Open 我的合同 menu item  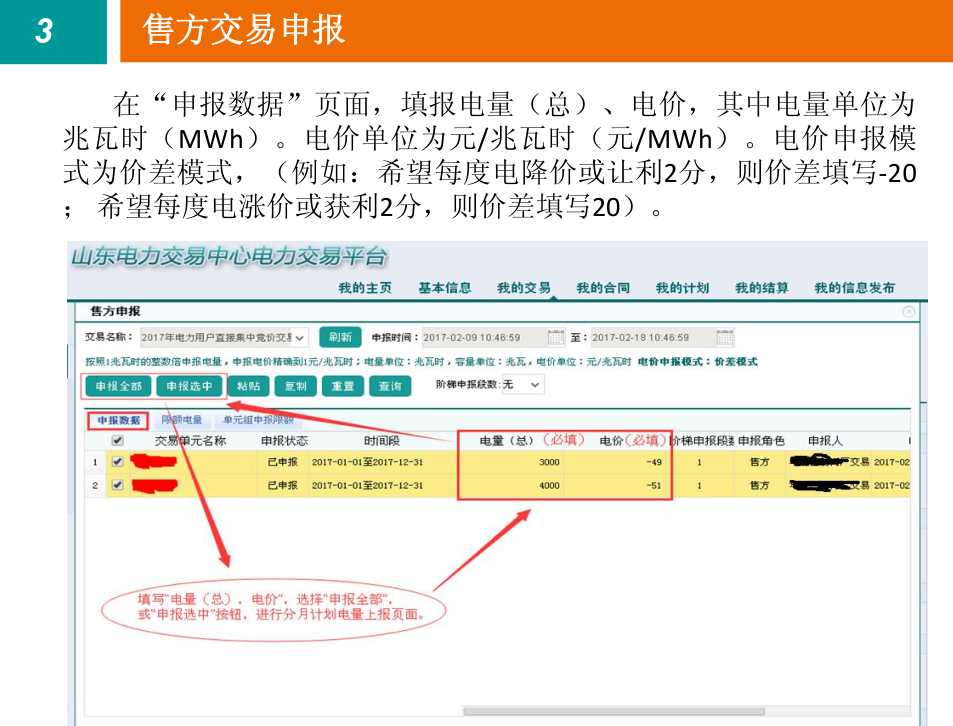[603, 288]
